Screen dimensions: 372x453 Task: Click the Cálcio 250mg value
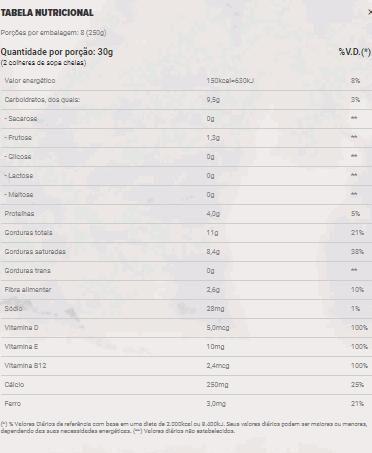pos(217,385)
